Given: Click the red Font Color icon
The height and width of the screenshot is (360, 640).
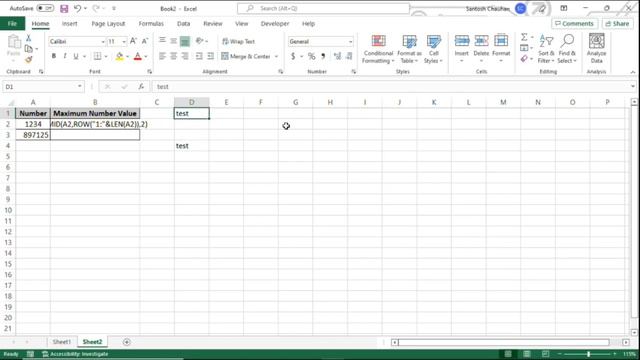Looking at the screenshot, I should (x=138, y=56).
